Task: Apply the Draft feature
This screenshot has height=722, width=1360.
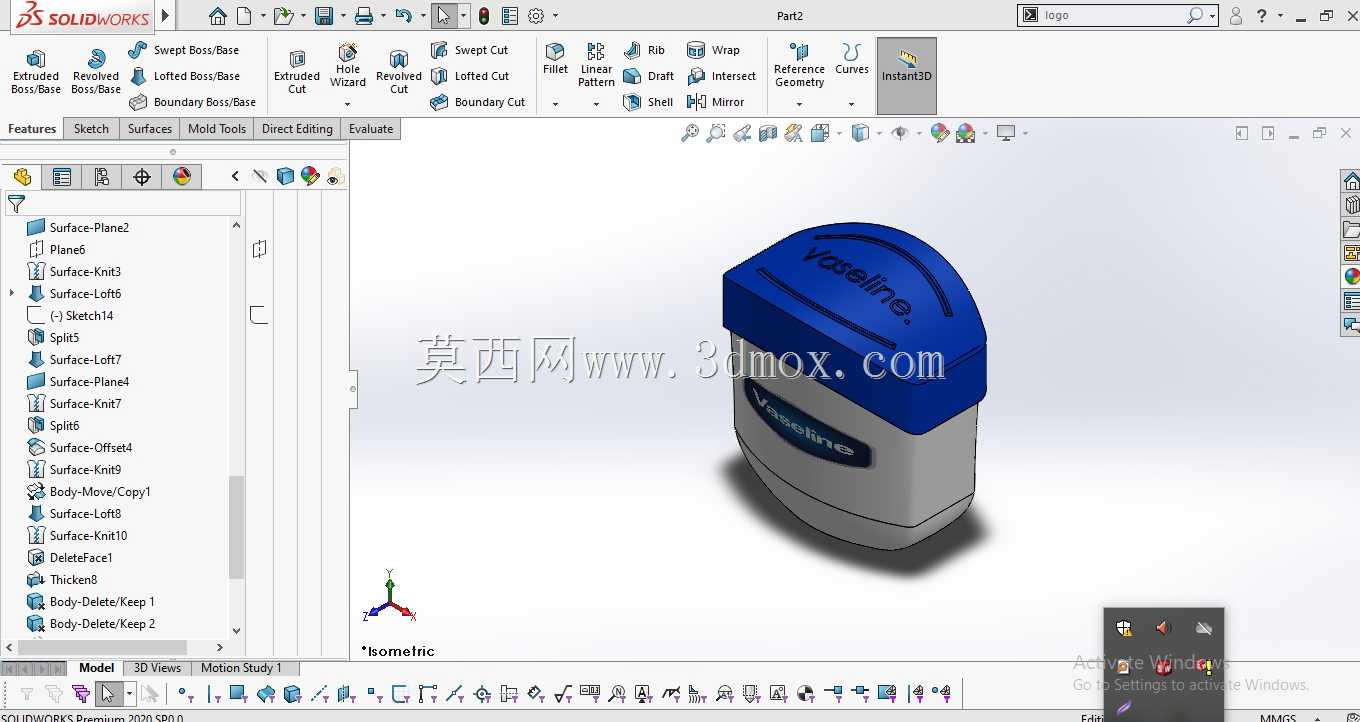Action: [648, 76]
